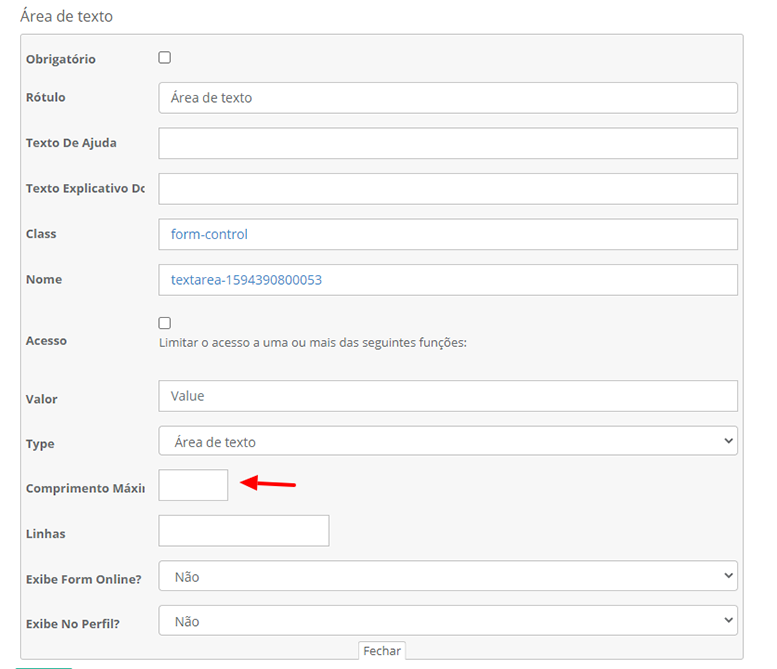This screenshot has width=777, height=669.
Task: Click the Obrigatório label text
Action: tap(61, 59)
